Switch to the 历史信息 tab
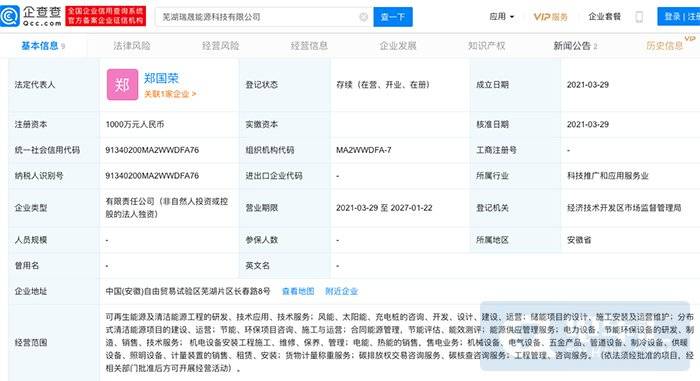 (665, 46)
